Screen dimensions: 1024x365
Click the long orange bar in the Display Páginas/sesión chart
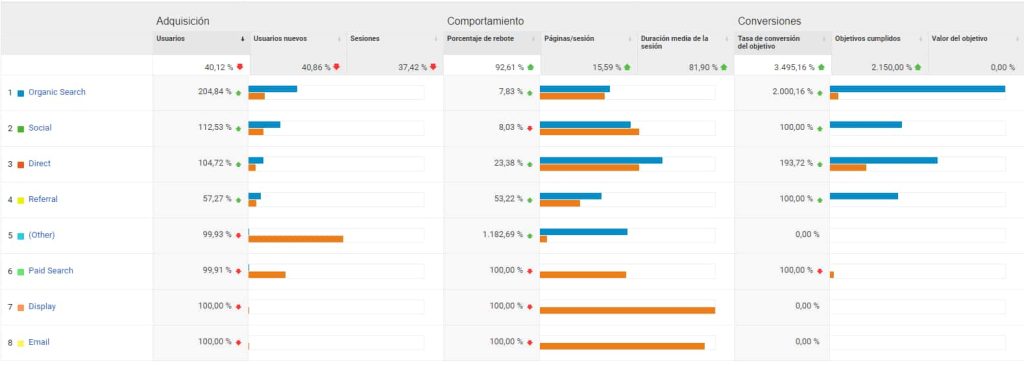point(628,310)
